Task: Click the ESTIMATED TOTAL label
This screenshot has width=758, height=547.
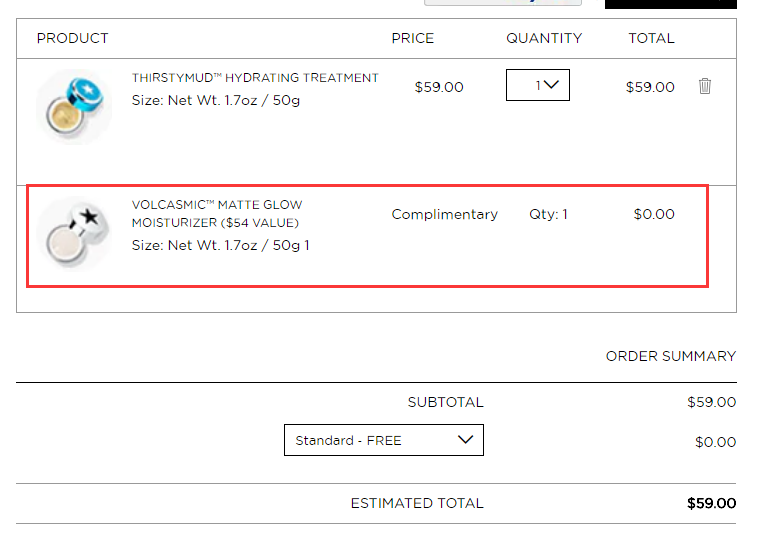Action: 417,503
